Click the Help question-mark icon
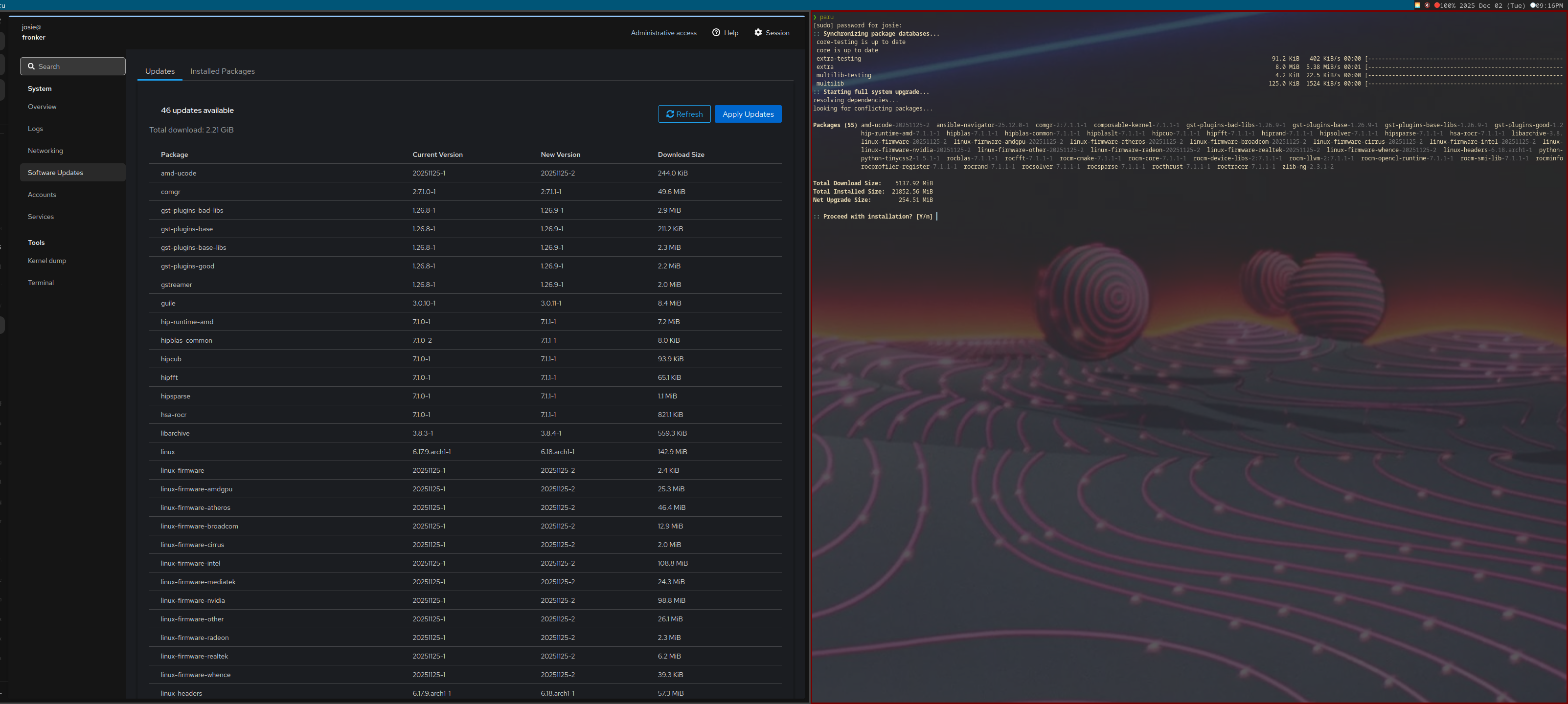1568x704 pixels. click(x=716, y=32)
